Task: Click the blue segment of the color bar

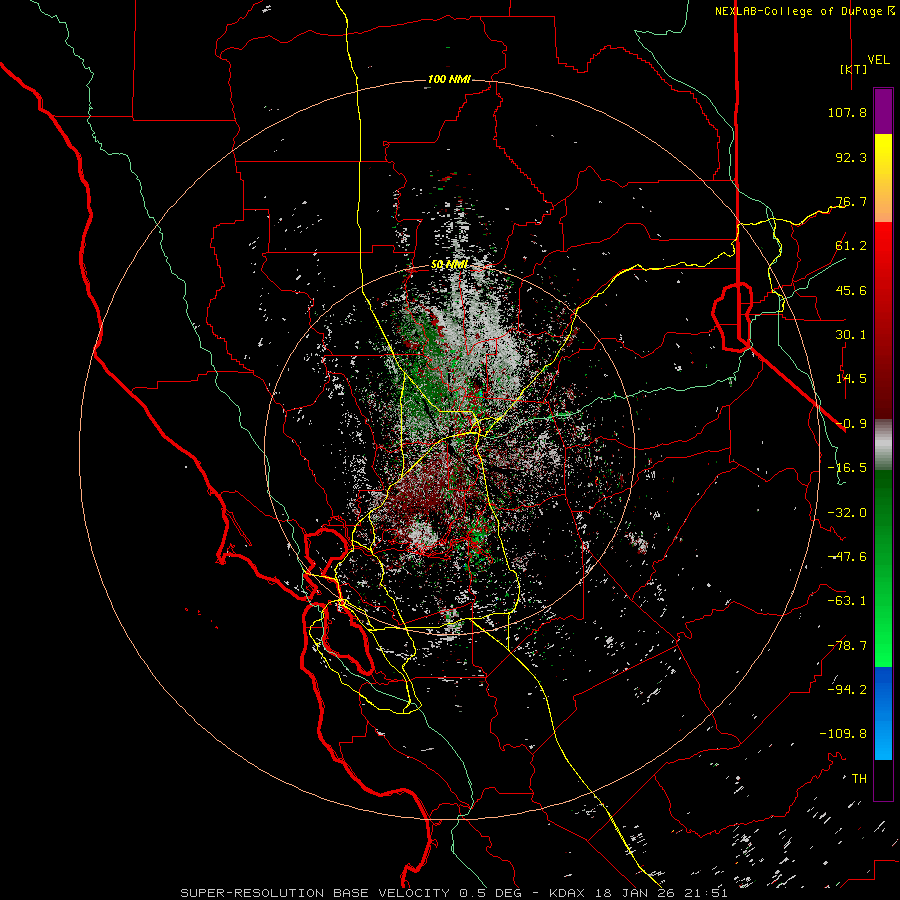Action: tap(883, 713)
